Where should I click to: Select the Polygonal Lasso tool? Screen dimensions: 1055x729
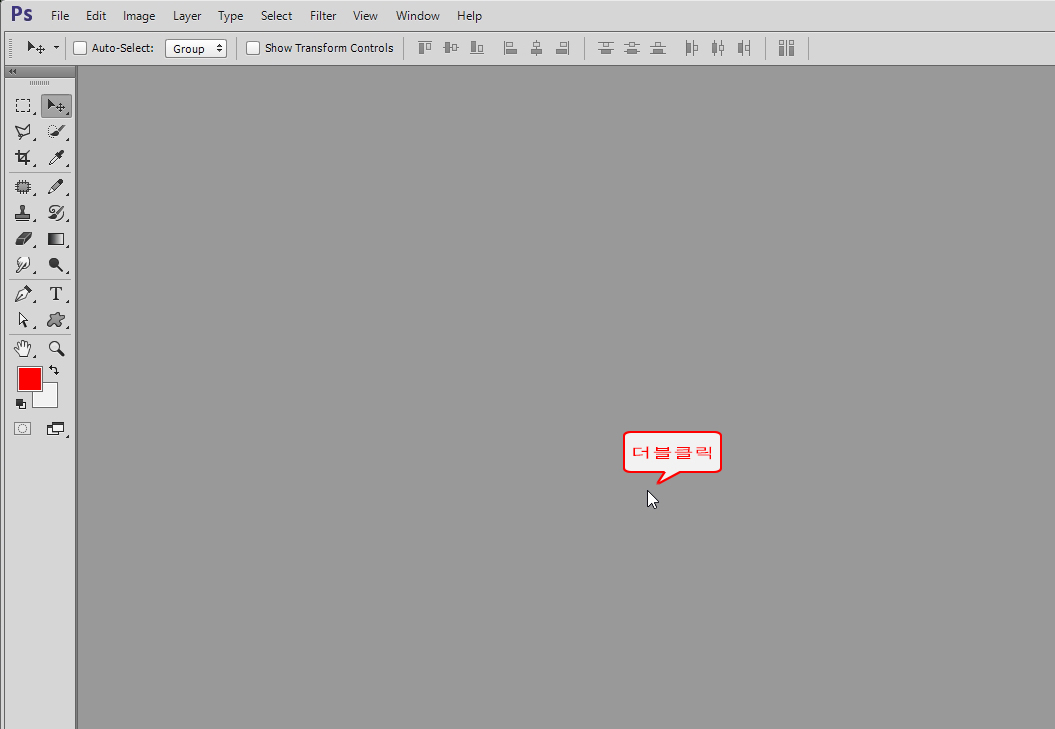pyautogui.click(x=24, y=132)
